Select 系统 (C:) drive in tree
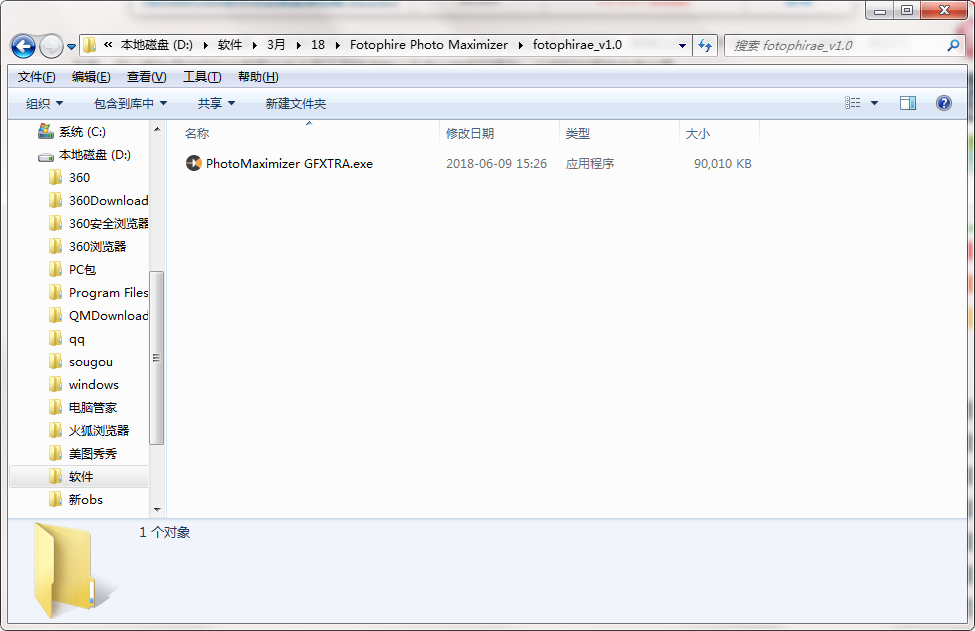This screenshot has height=631, width=975. [x=82, y=132]
